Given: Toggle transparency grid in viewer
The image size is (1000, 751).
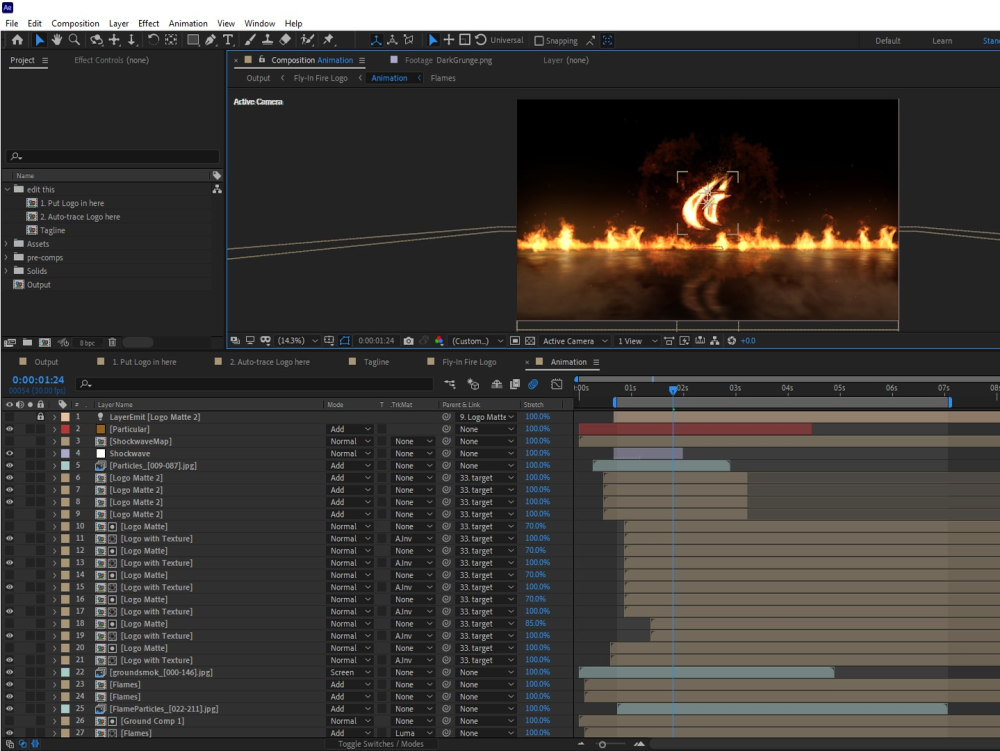Looking at the screenshot, I should pos(529,341).
